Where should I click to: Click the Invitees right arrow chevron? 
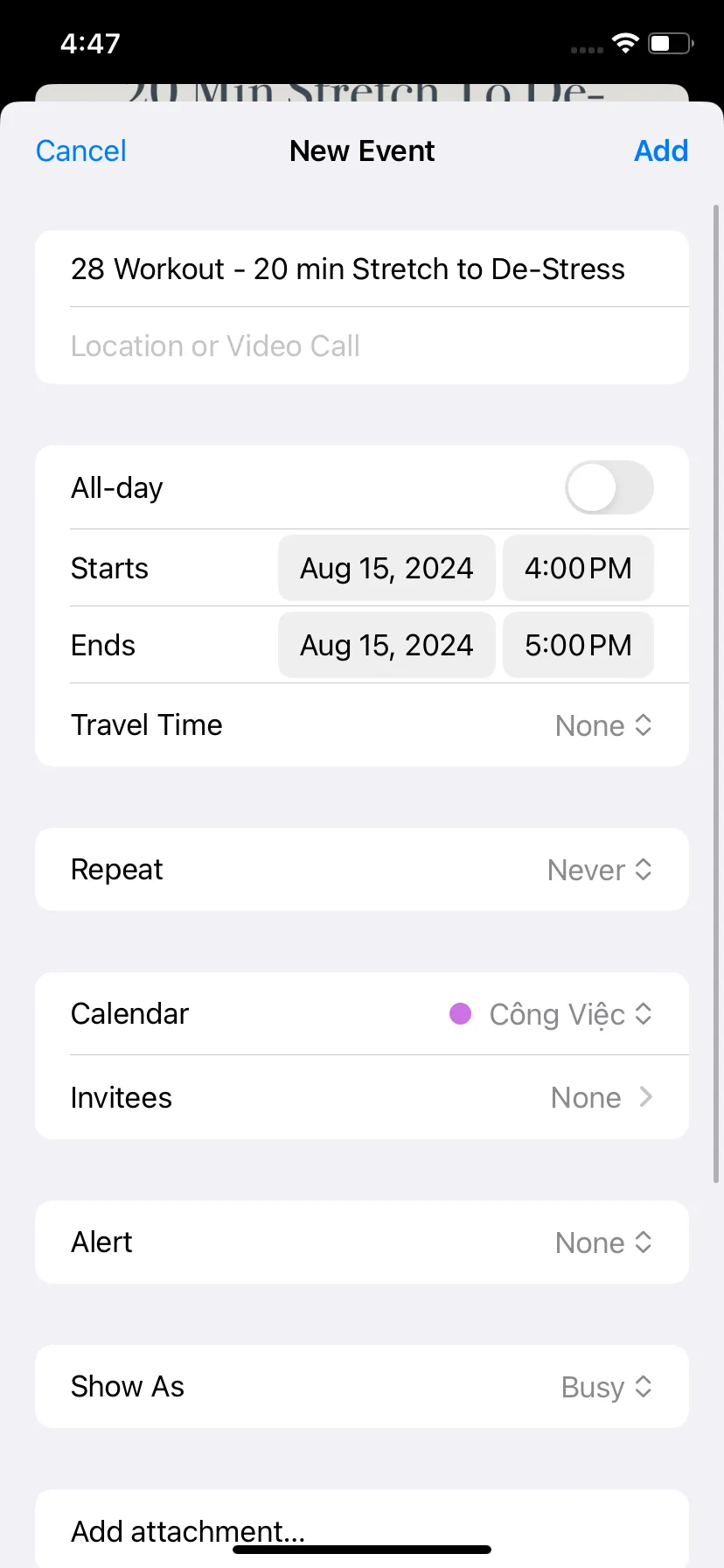[x=646, y=1097]
